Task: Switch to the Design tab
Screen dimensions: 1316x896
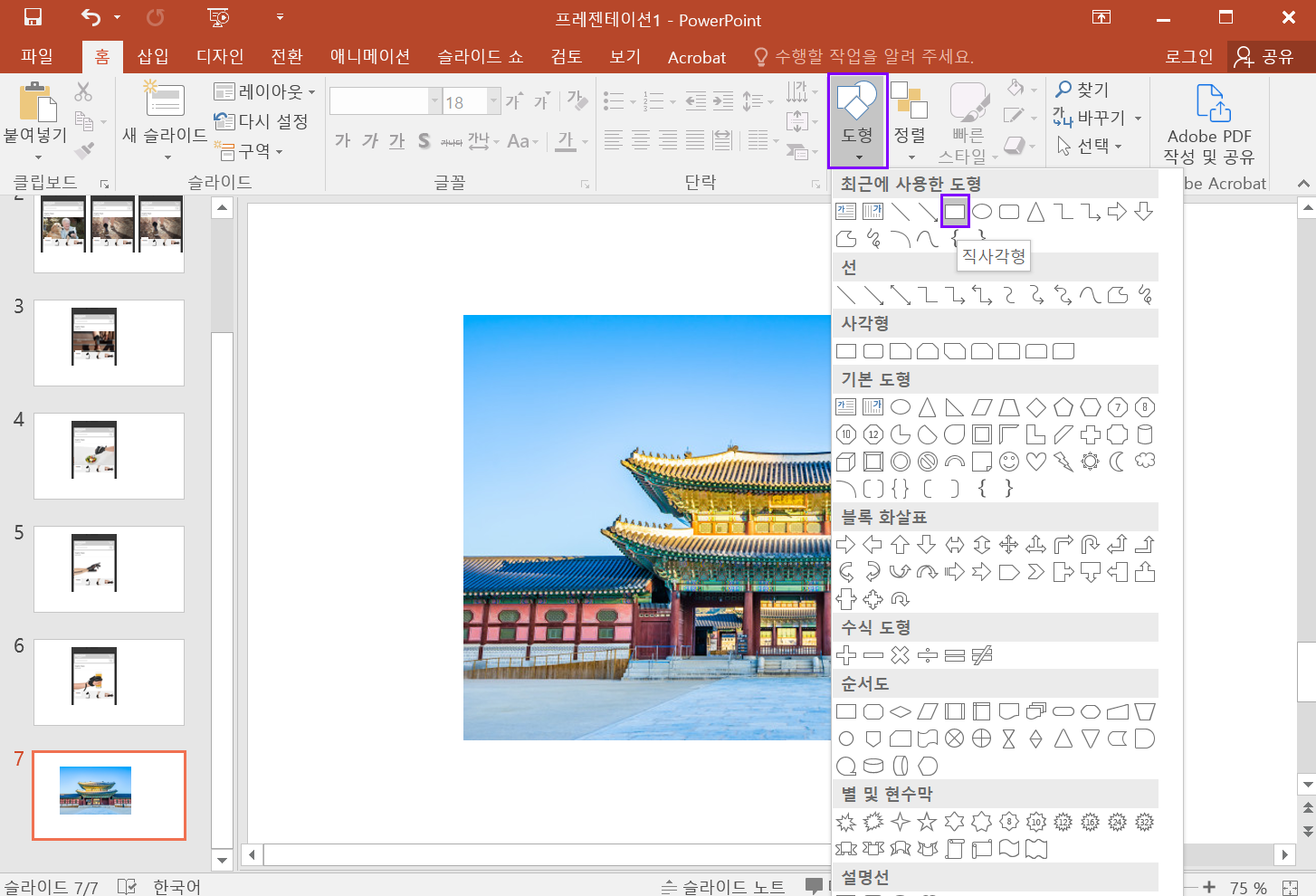Action: [220, 56]
